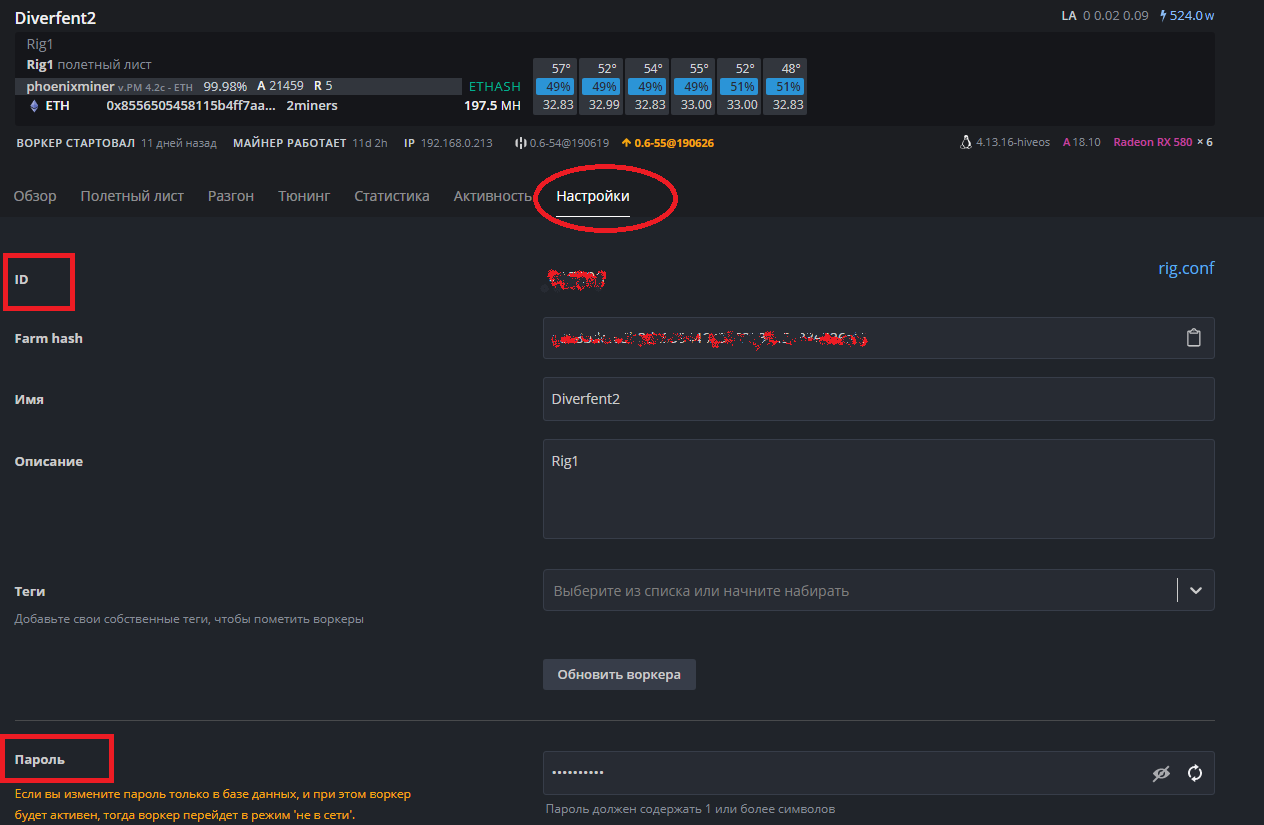Viewport: 1264px width, 825px height.
Task: Switch to the Разгон tab
Action: pos(231,196)
